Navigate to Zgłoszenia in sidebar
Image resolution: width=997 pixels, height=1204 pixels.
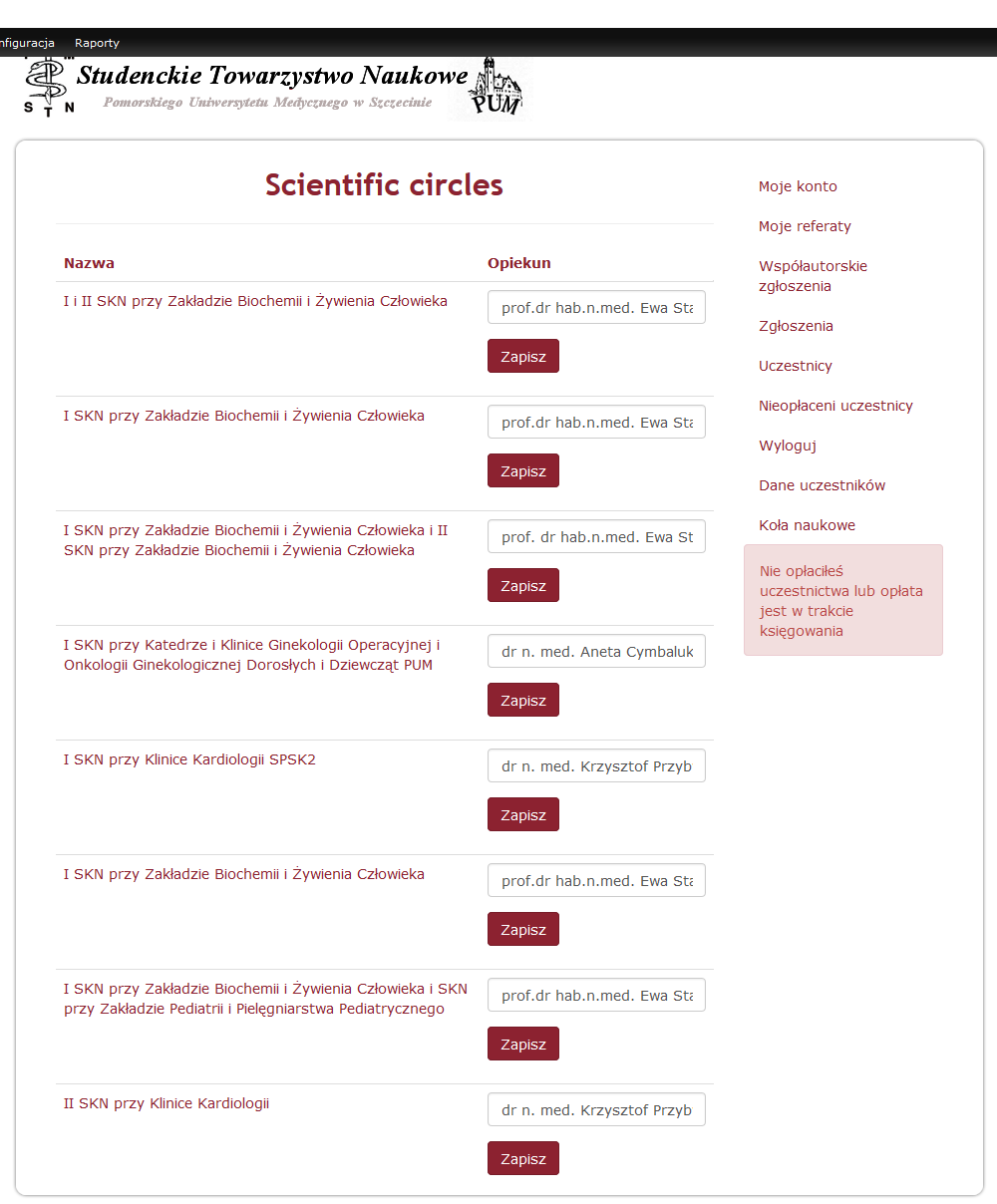[796, 326]
